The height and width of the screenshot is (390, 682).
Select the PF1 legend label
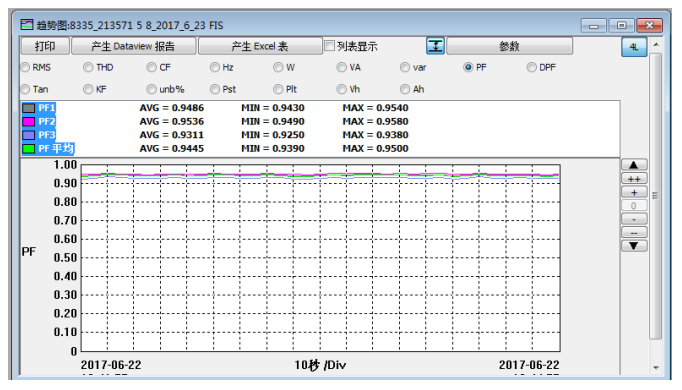coord(47,108)
